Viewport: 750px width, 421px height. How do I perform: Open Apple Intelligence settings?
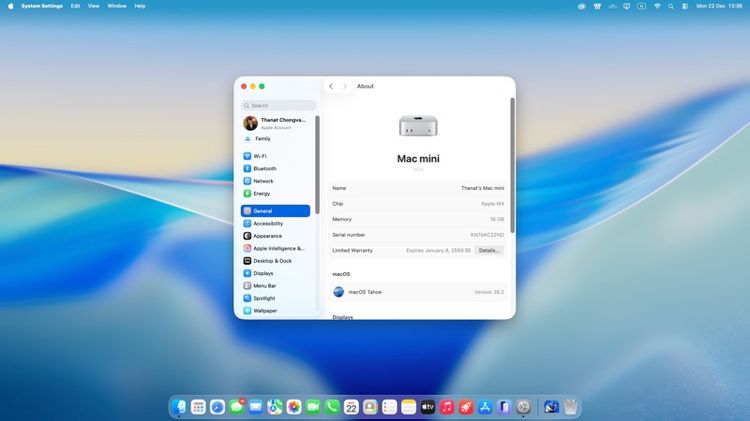276,248
